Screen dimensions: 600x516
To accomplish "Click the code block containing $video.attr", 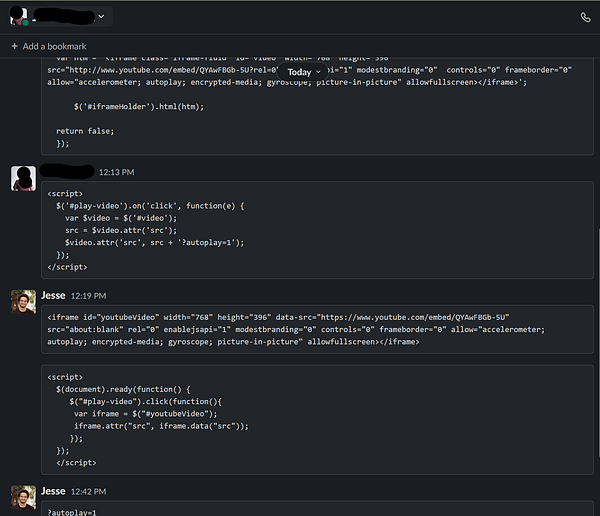I will [x=317, y=230].
